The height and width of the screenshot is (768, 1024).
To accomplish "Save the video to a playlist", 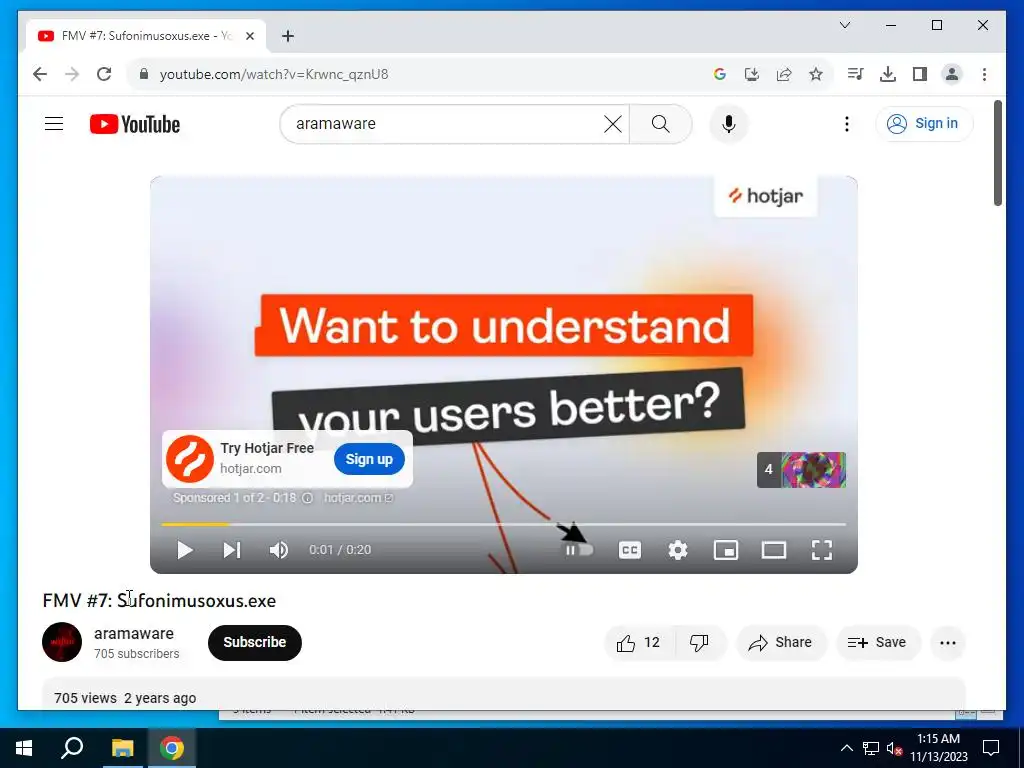I will 878,643.
